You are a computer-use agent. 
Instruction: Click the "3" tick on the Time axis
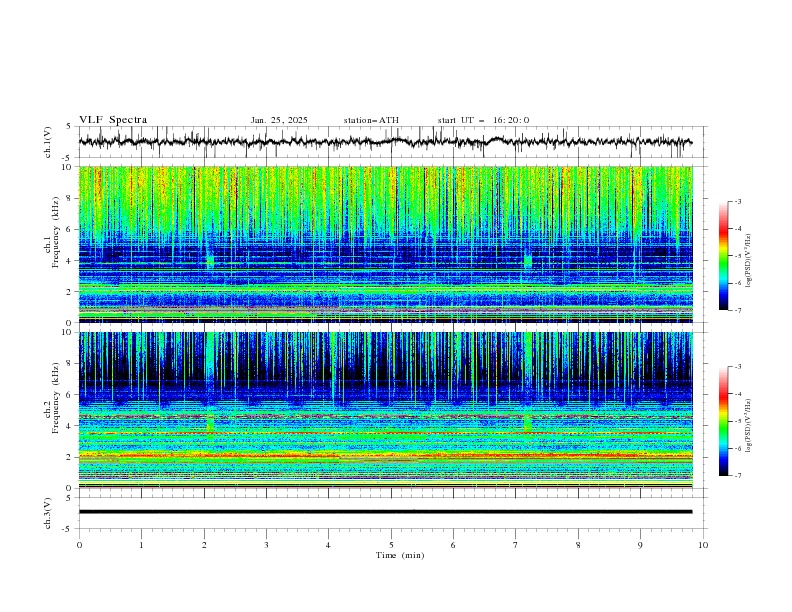pyautogui.click(x=266, y=545)
